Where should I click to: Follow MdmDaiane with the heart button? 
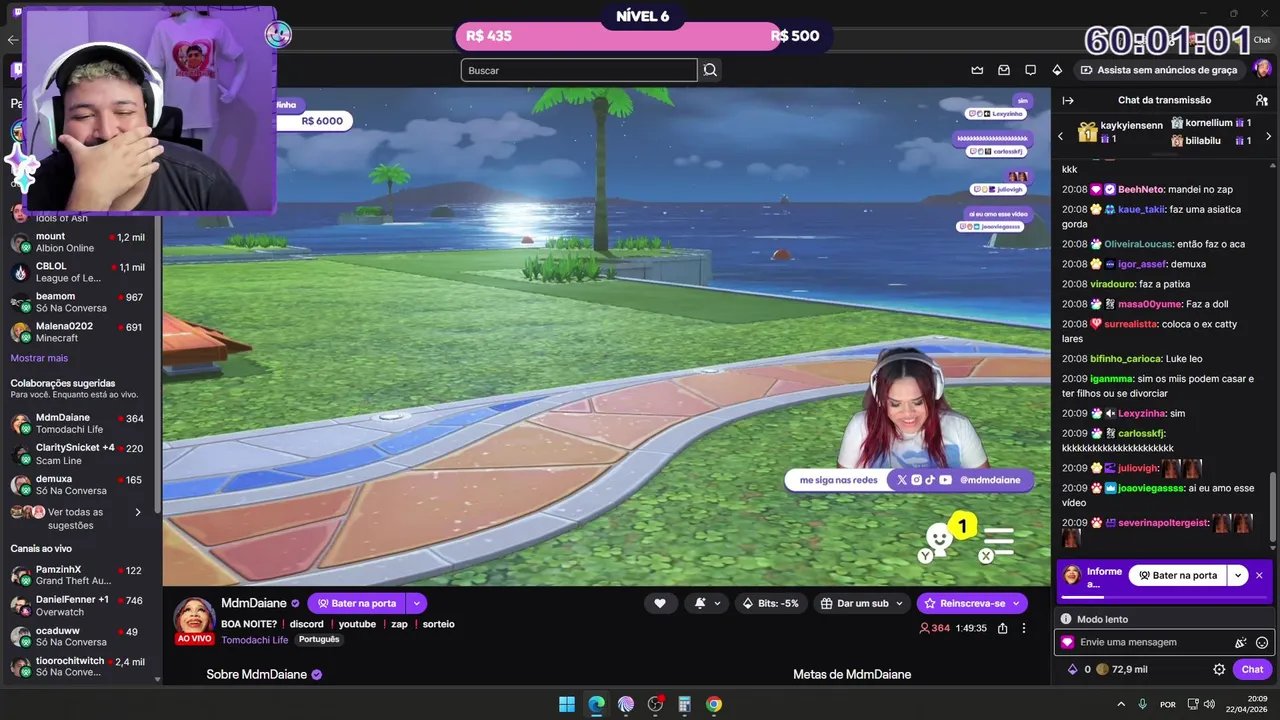click(x=660, y=603)
